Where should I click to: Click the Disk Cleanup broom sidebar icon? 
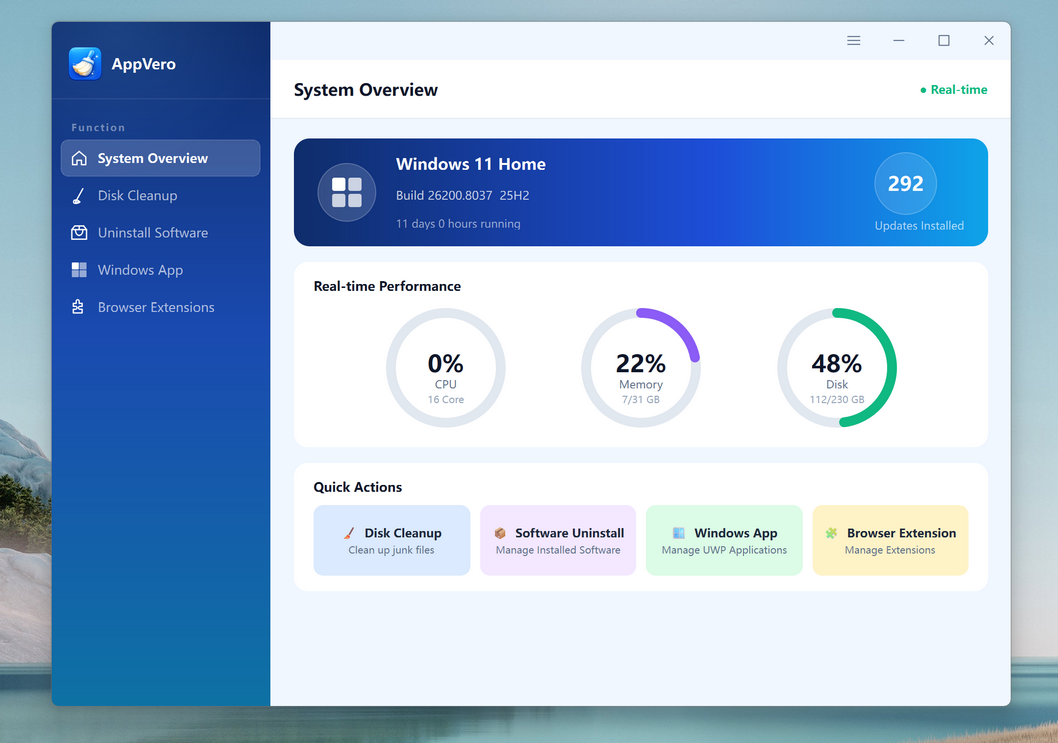click(x=79, y=196)
